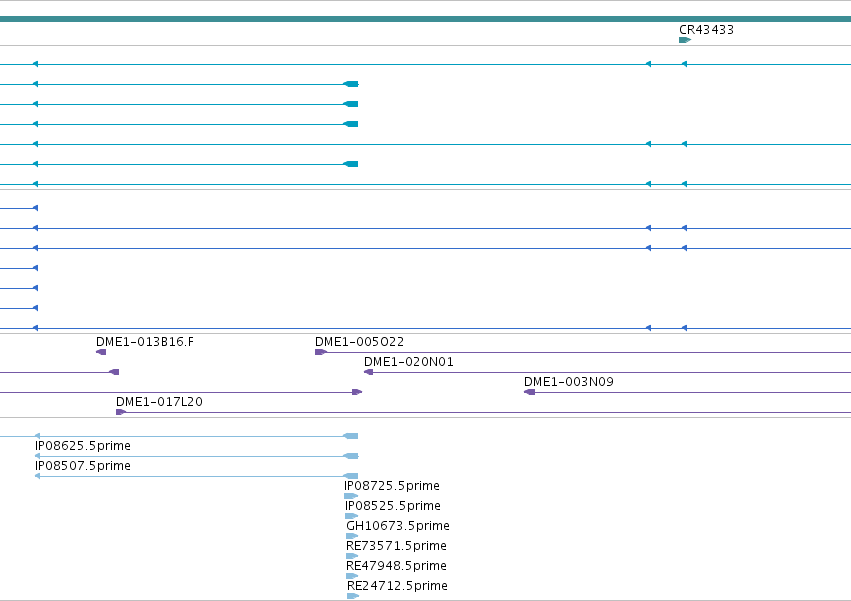Screen dimensions: 851x601
Task: Click the DME1-005O22 label
Action: (359, 342)
